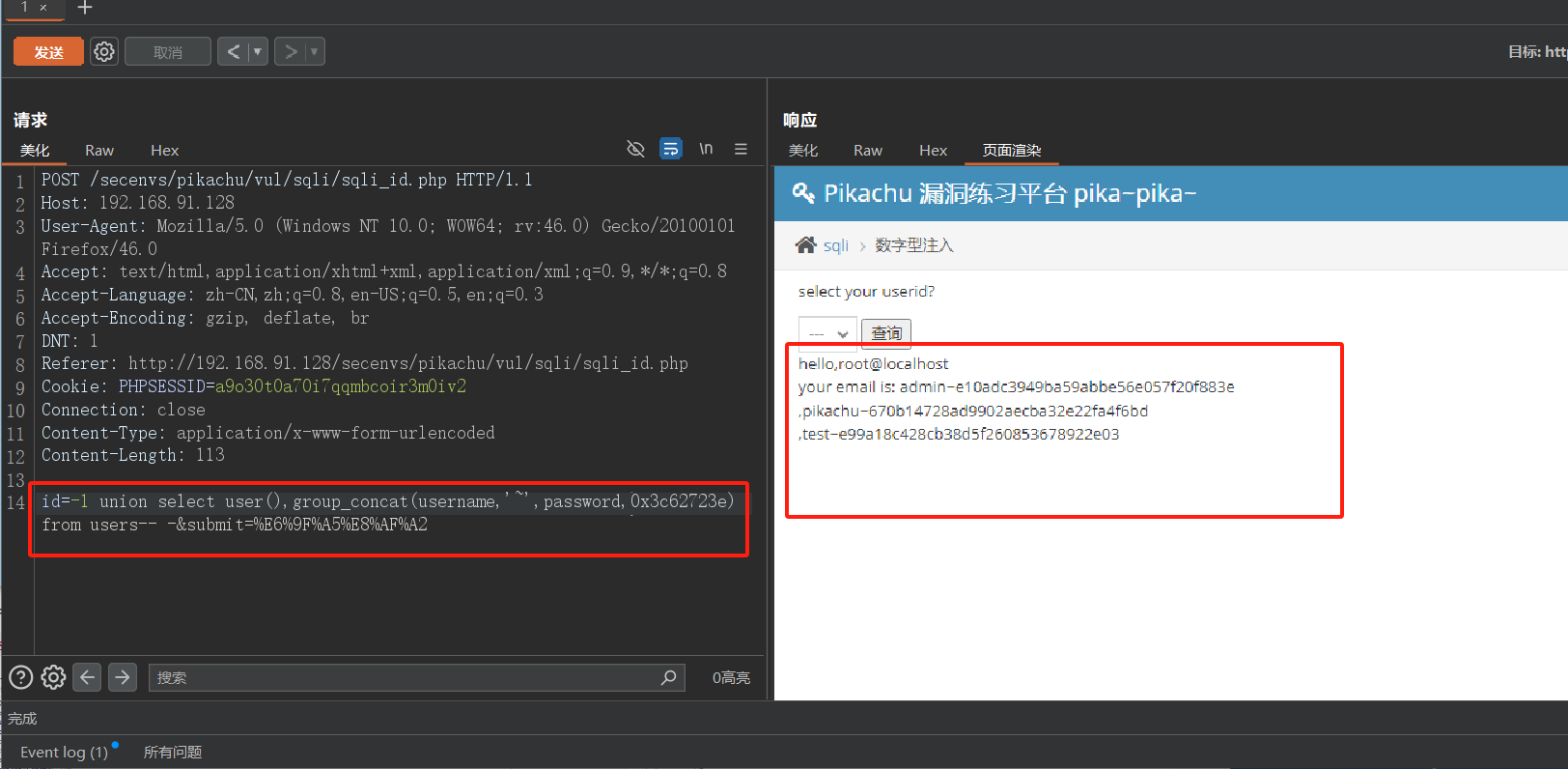
Task: Click the 0高亮 highlight count label
Action: coord(731,677)
